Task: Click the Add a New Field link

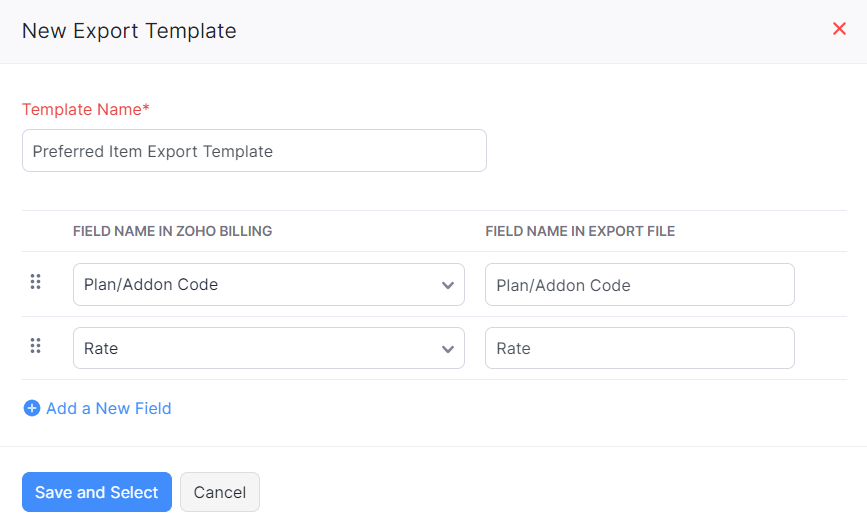Action: click(x=108, y=408)
